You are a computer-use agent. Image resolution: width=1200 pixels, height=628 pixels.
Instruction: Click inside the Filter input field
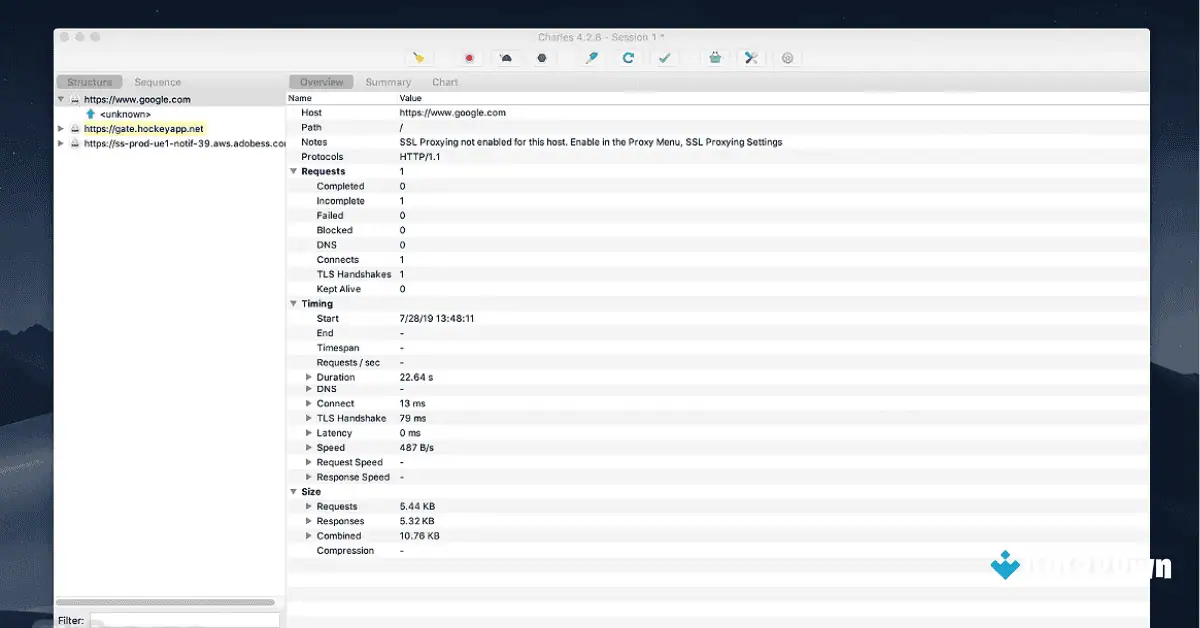pyautogui.click(x=185, y=620)
